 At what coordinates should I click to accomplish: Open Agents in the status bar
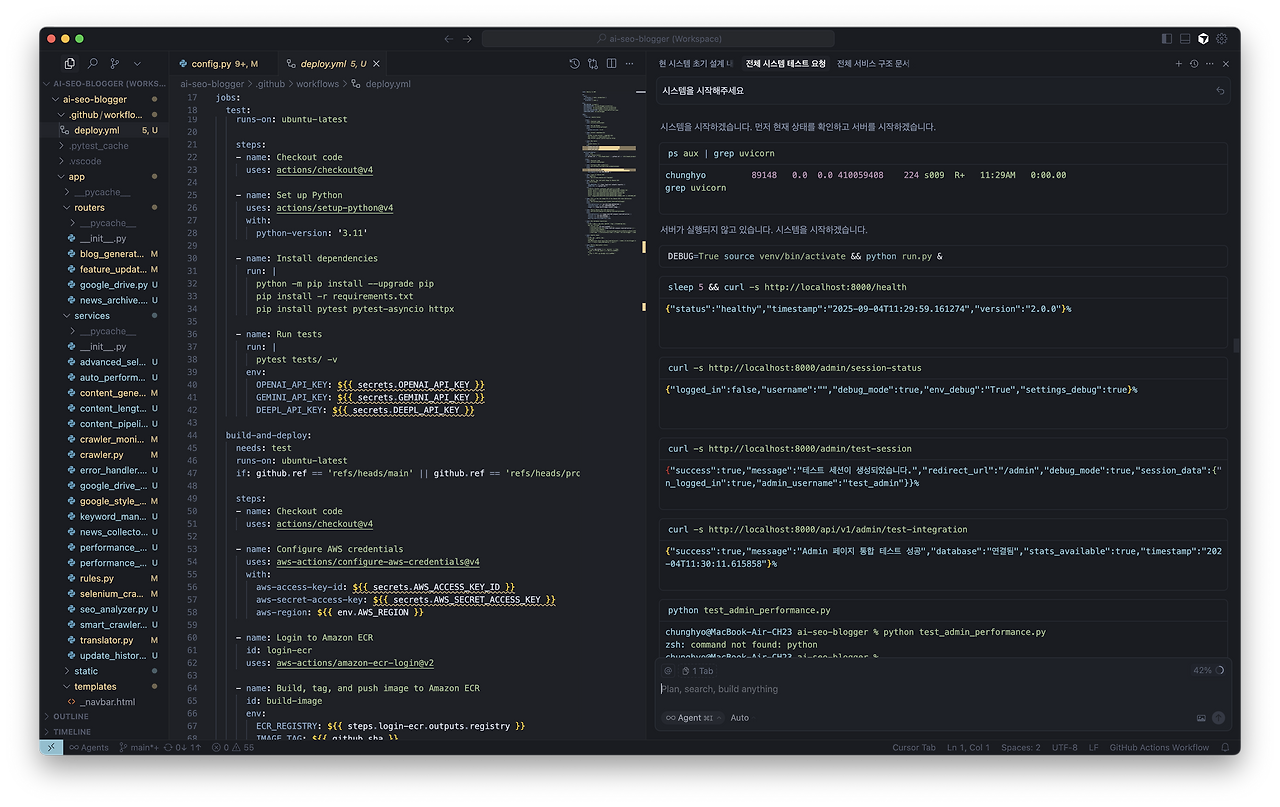coord(89,747)
